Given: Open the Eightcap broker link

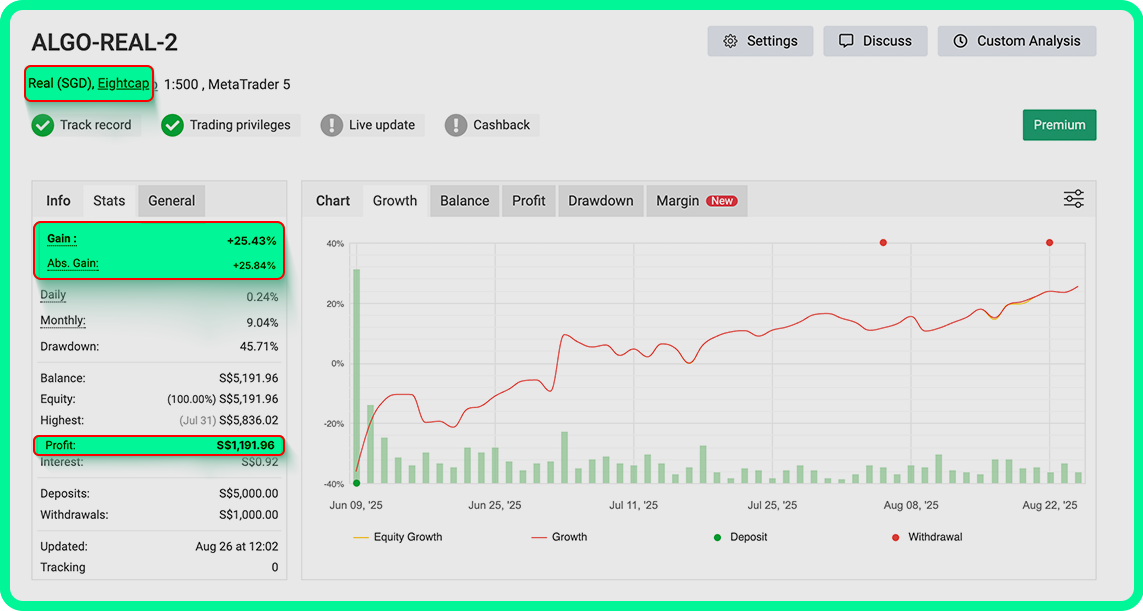Looking at the screenshot, I should point(123,83).
